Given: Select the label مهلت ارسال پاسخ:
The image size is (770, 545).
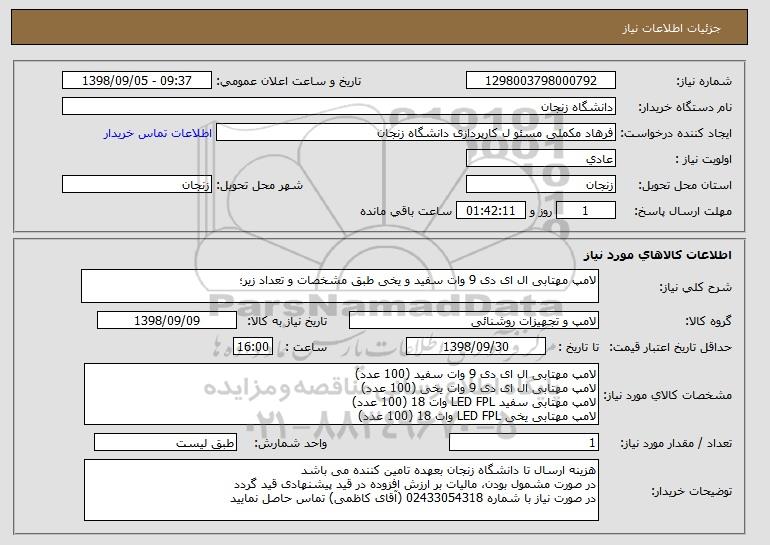Looking at the screenshot, I should 683,211.
